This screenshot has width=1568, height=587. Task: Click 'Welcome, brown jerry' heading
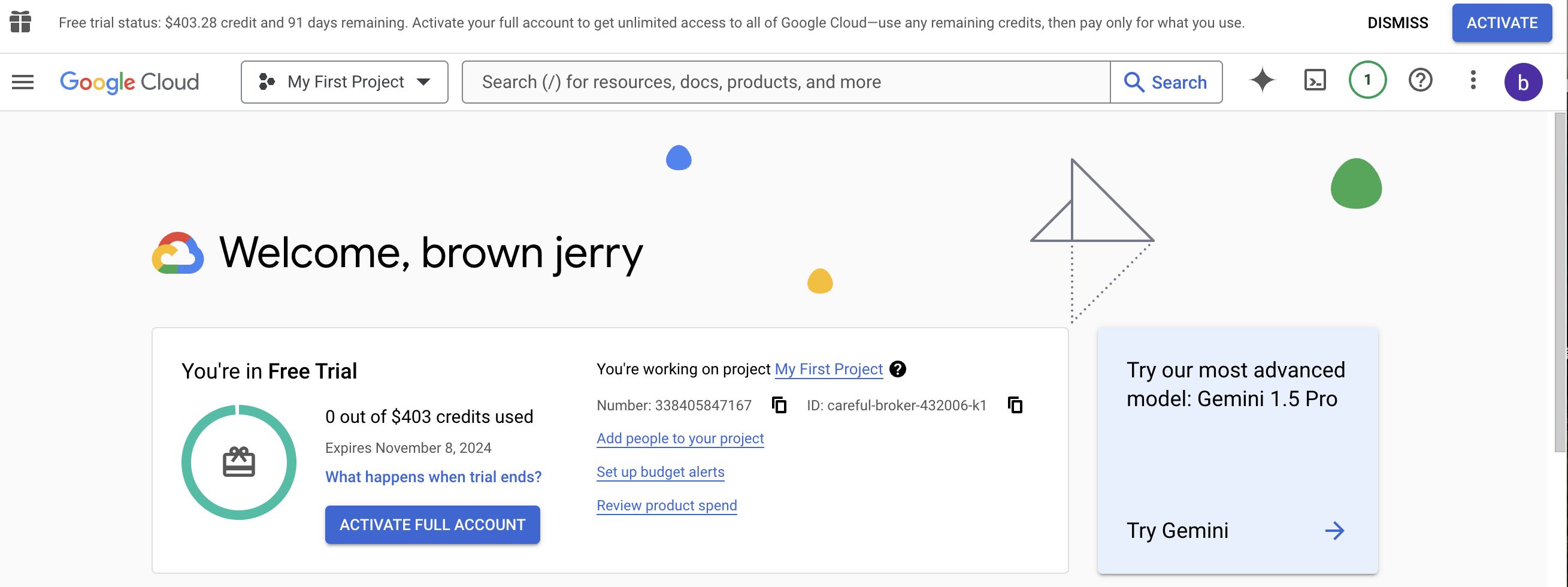431,253
